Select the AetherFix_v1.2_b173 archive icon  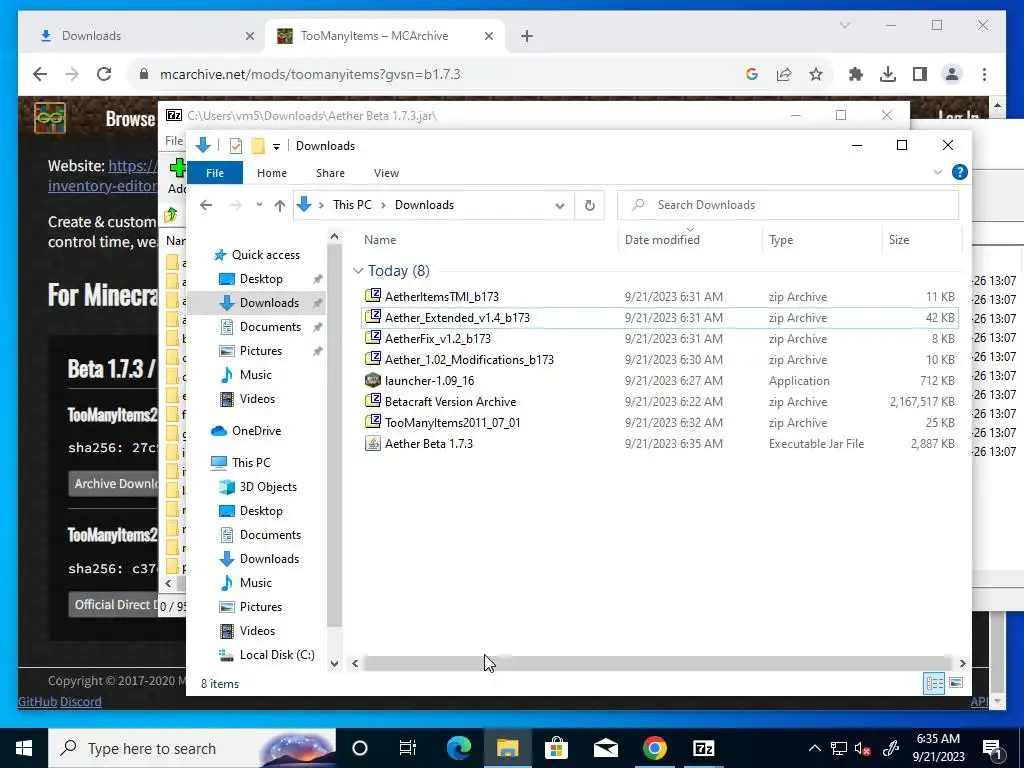(373, 338)
